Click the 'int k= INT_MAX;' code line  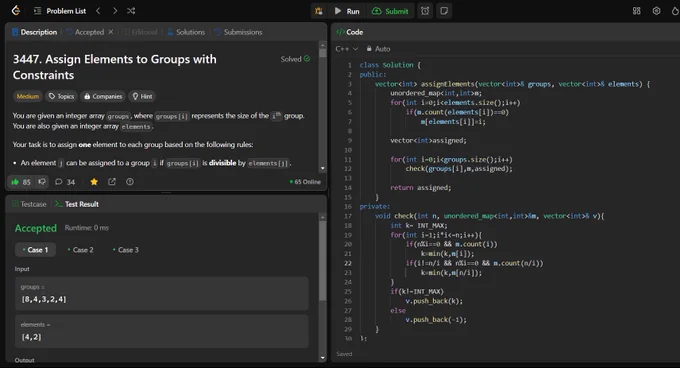click(x=418, y=225)
